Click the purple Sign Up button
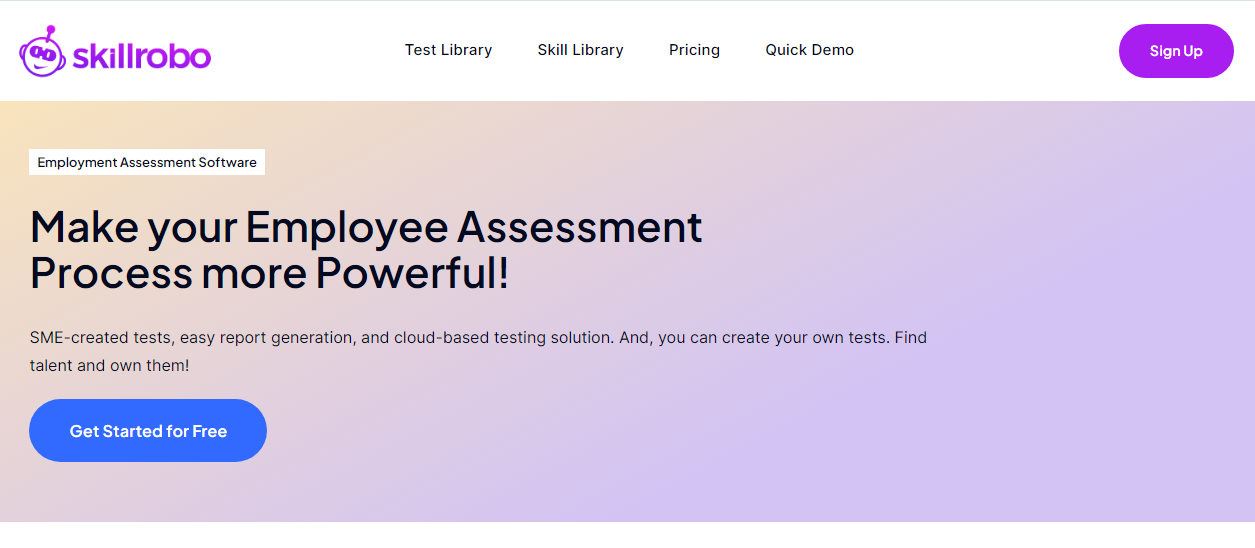This screenshot has height=548, width=1255. click(1176, 51)
